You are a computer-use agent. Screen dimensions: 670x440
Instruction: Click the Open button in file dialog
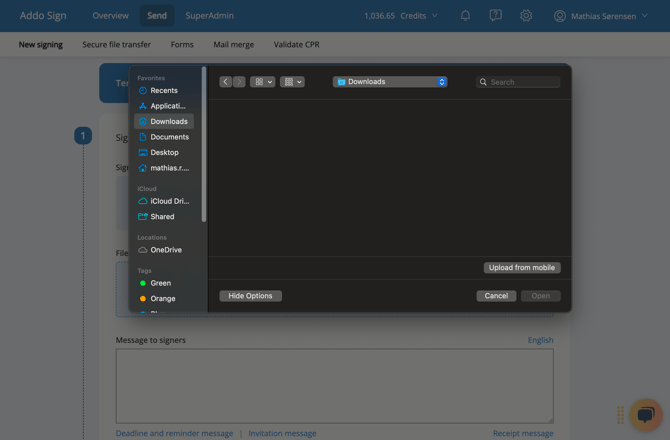541,296
